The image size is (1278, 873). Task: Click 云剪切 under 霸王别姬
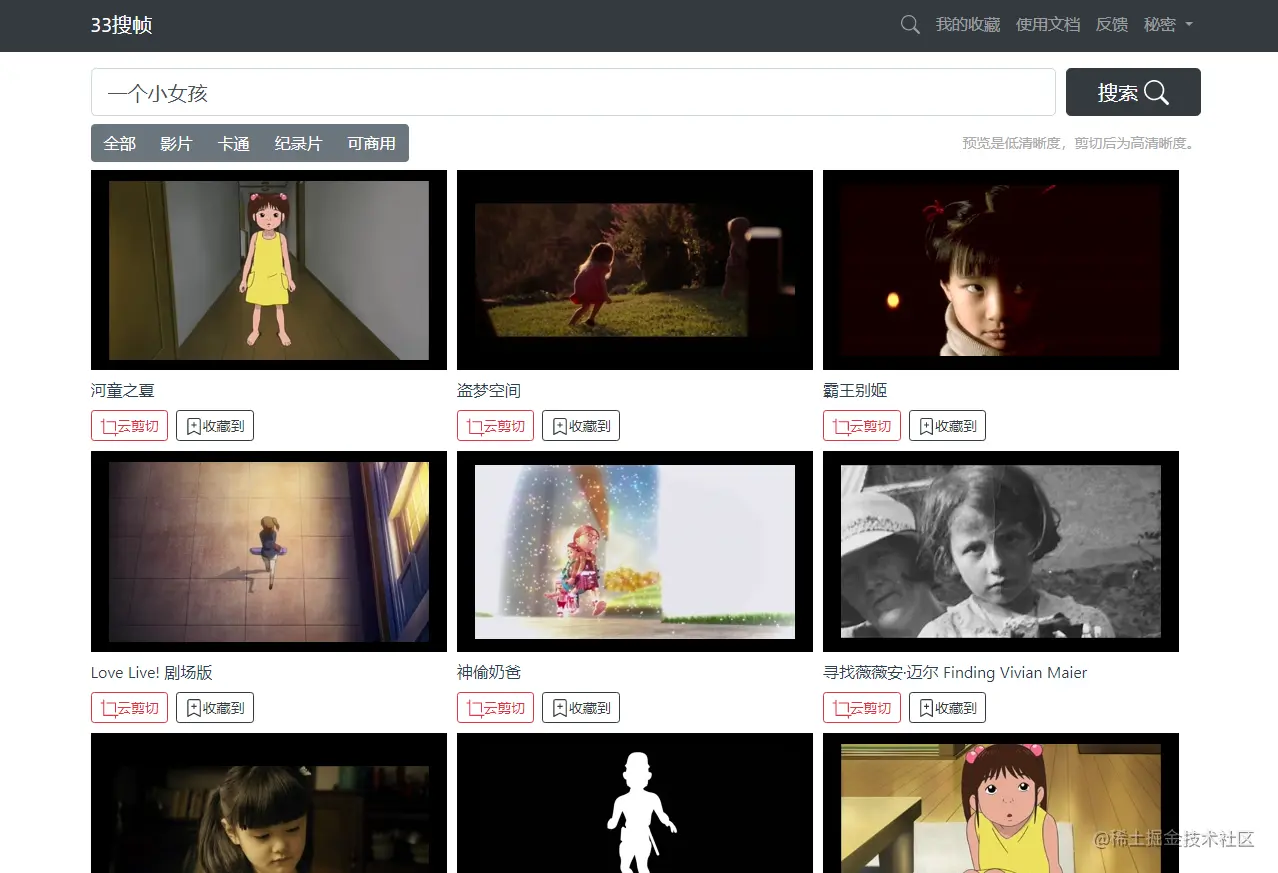[862, 426]
